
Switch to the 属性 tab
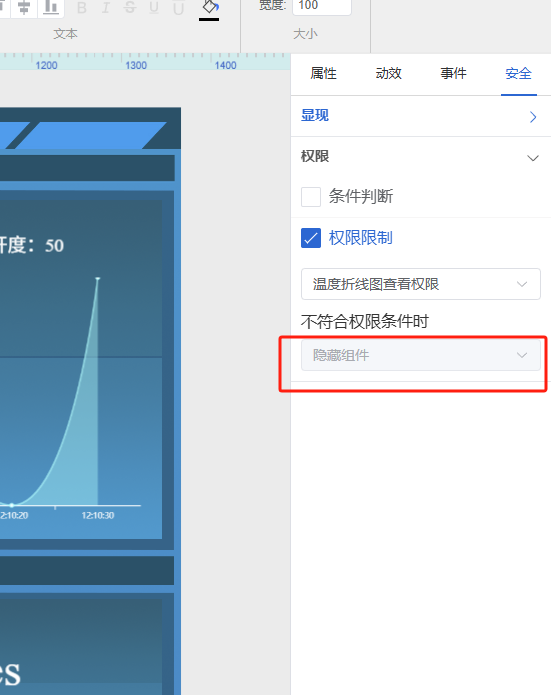pyautogui.click(x=323, y=73)
